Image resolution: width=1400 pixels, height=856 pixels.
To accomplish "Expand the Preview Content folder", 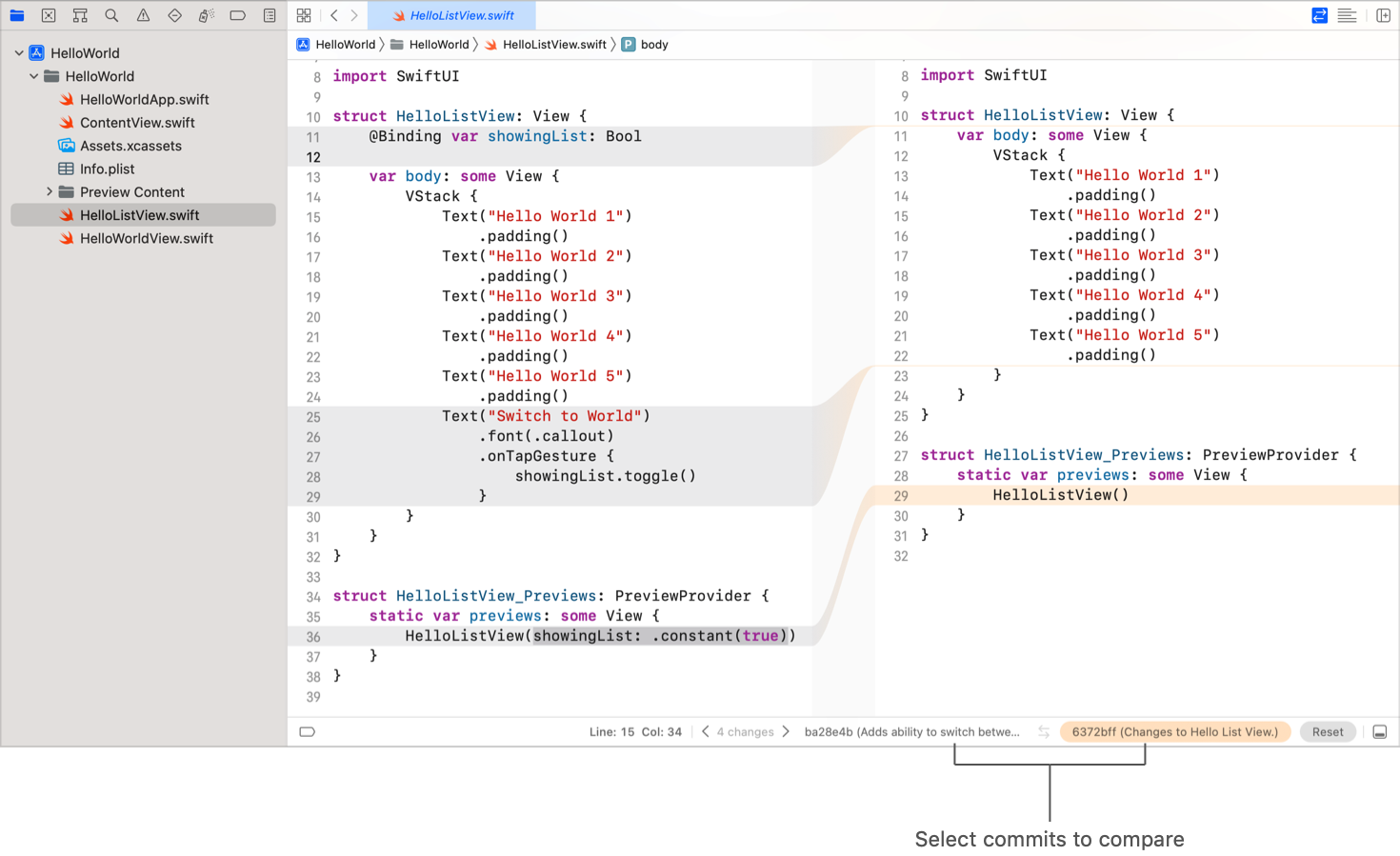I will pos(50,192).
